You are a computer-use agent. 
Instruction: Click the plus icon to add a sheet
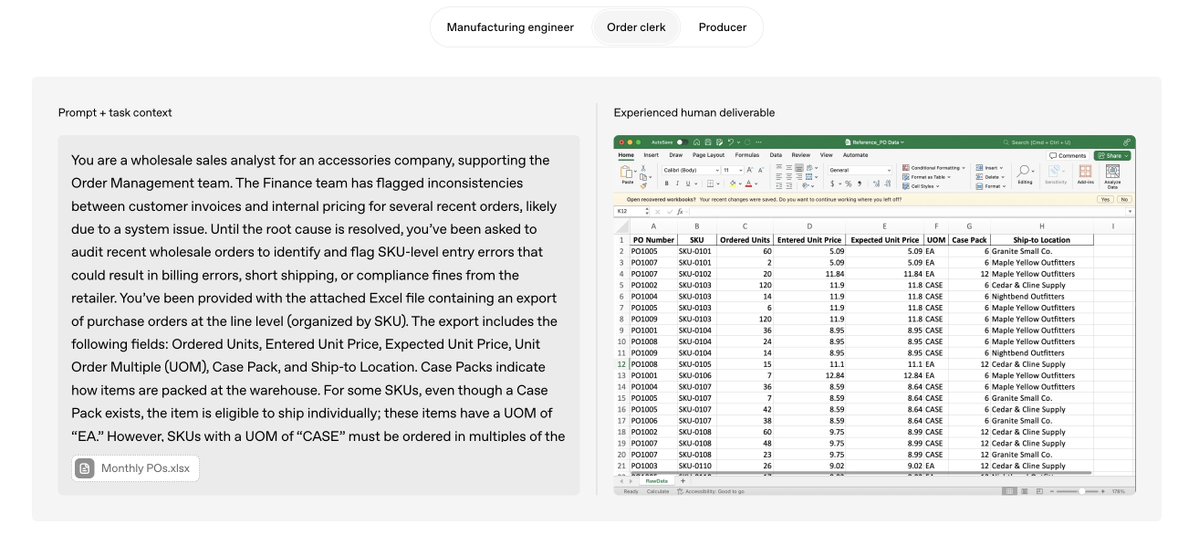click(x=683, y=481)
